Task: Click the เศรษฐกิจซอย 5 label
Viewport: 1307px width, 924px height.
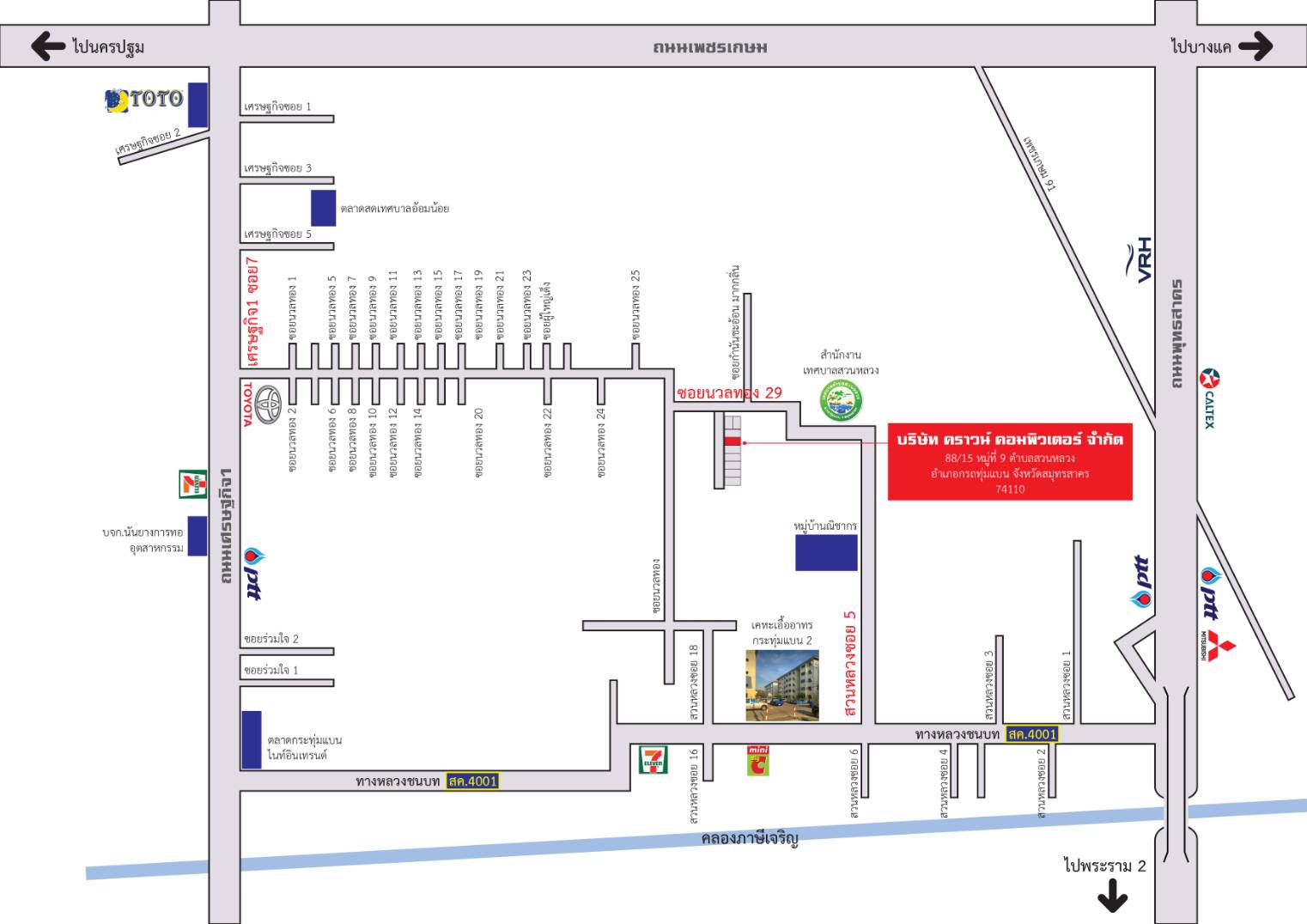Action: point(277,234)
